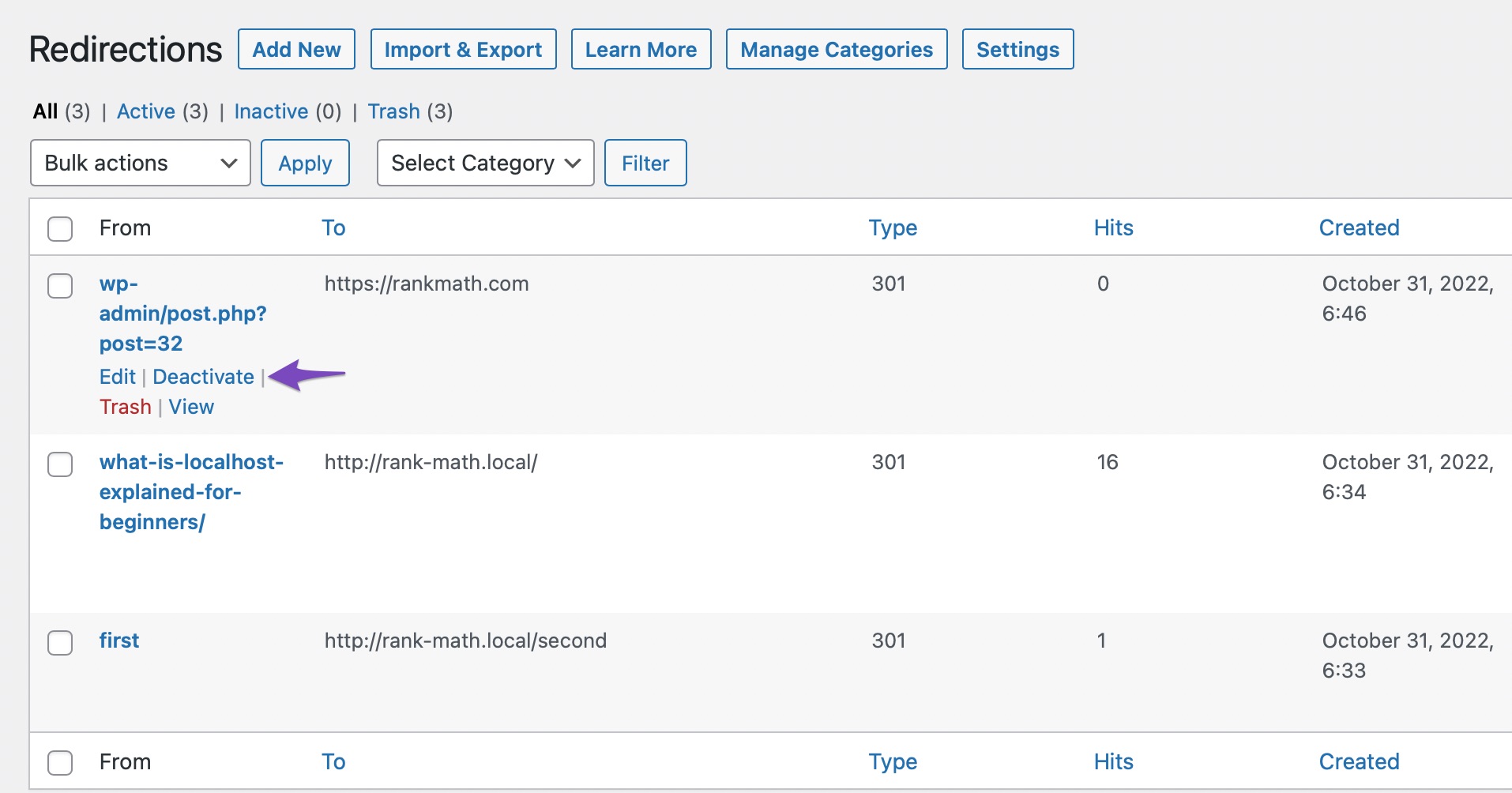Image resolution: width=1512 pixels, height=793 pixels.
Task: Sort by To column in footer
Action: (333, 761)
